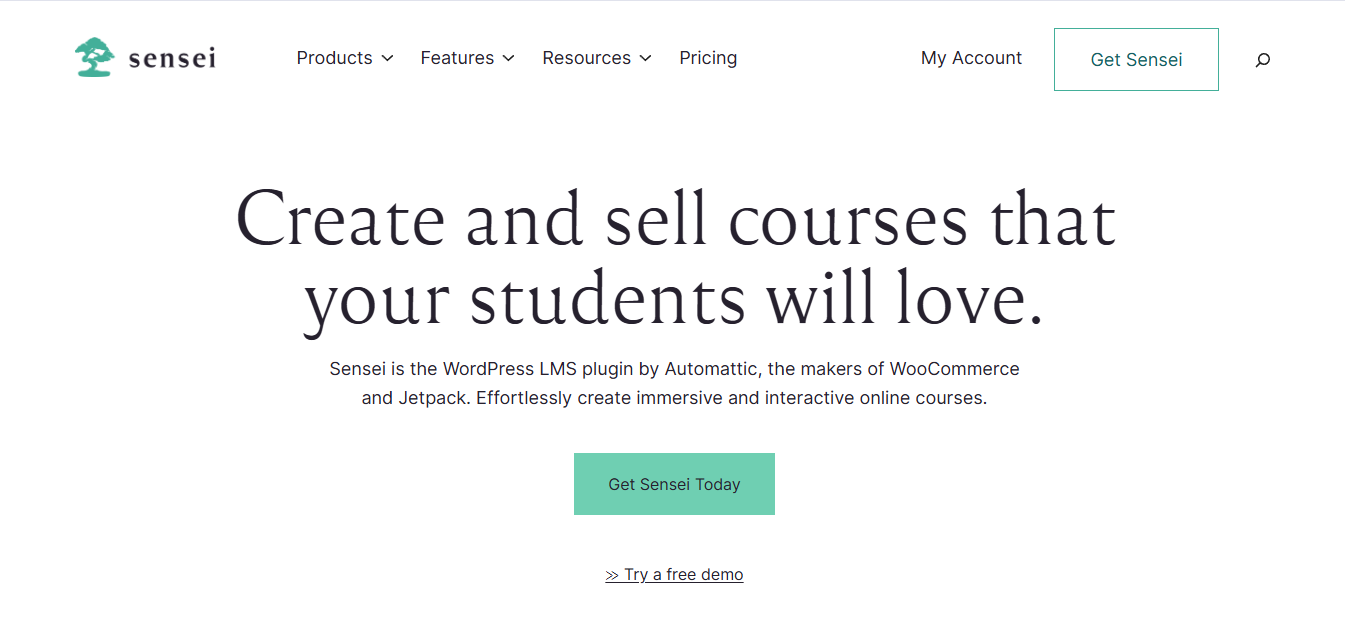Open the search magnifier icon
Image resolution: width=1345 pixels, height=641 pixels.
click(x=1262, y=60)
